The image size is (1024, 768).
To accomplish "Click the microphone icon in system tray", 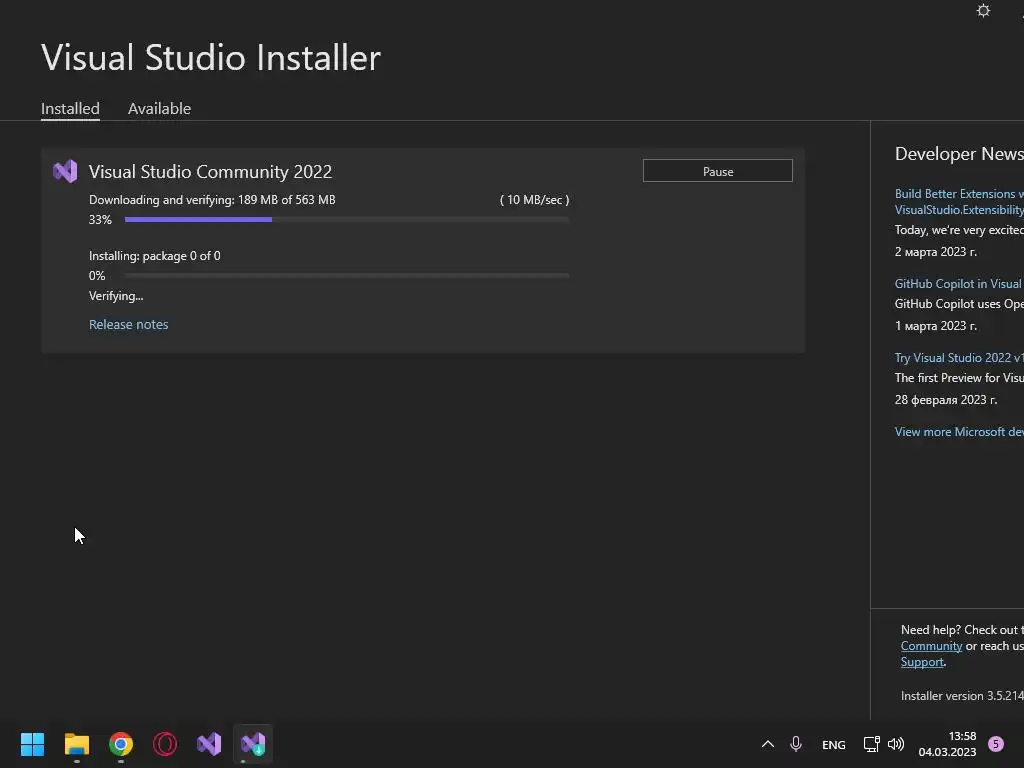I will 796,744.
